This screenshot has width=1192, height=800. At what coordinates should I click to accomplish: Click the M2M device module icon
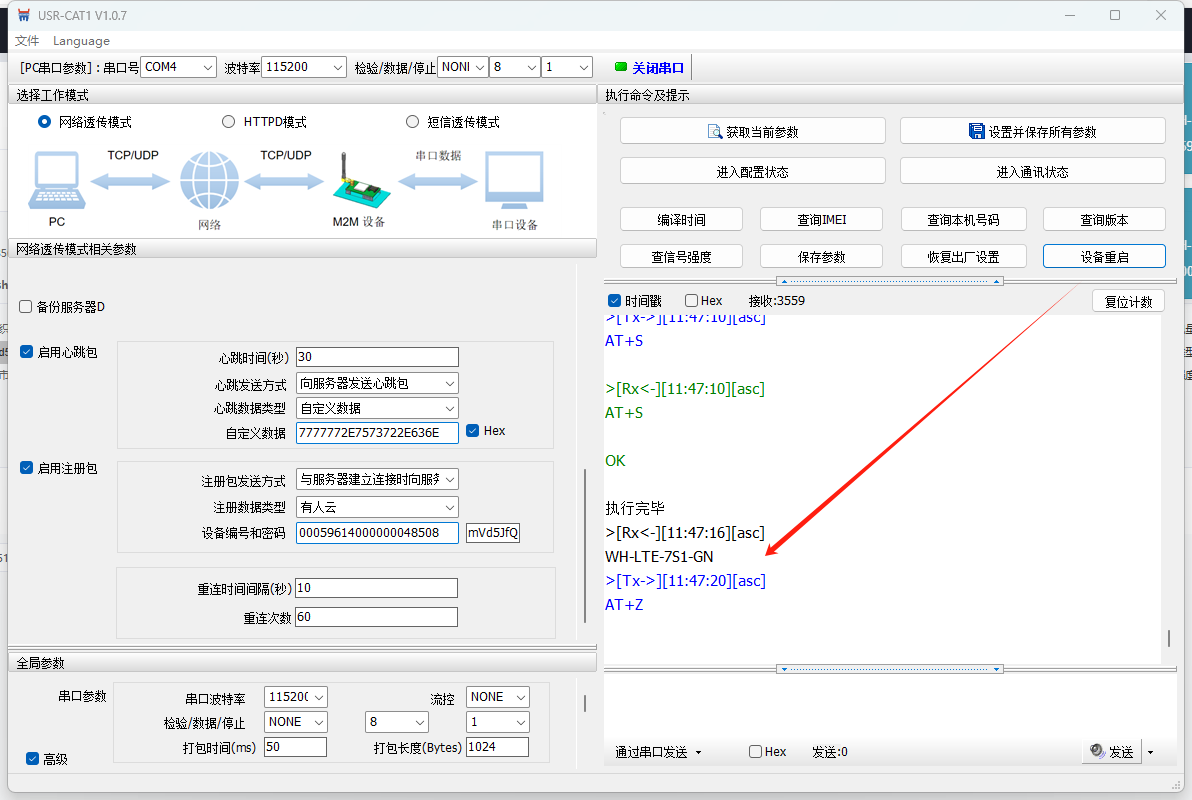point(358,181)
